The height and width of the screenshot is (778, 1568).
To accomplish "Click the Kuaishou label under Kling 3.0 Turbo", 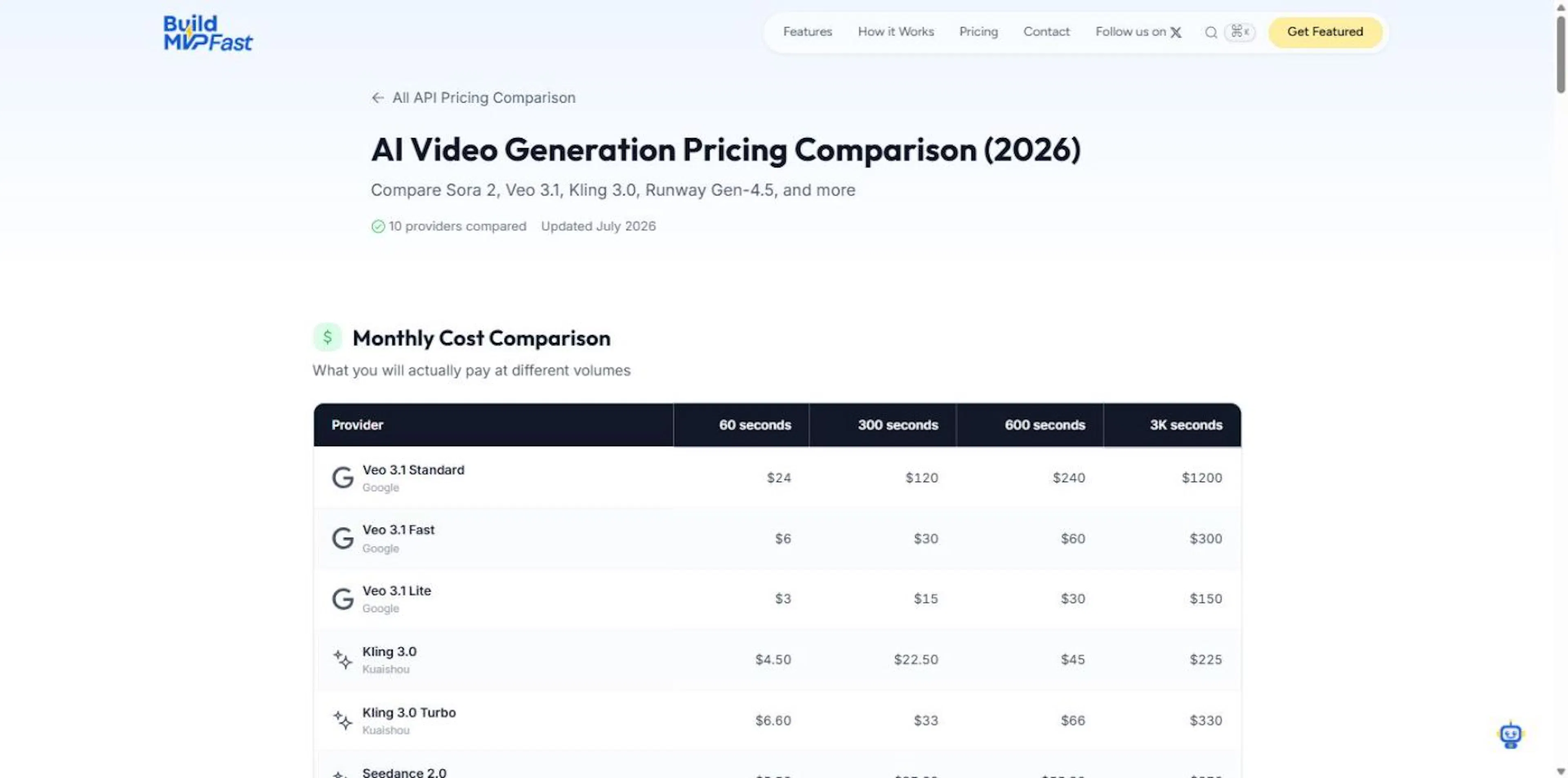I will point(386,730).
